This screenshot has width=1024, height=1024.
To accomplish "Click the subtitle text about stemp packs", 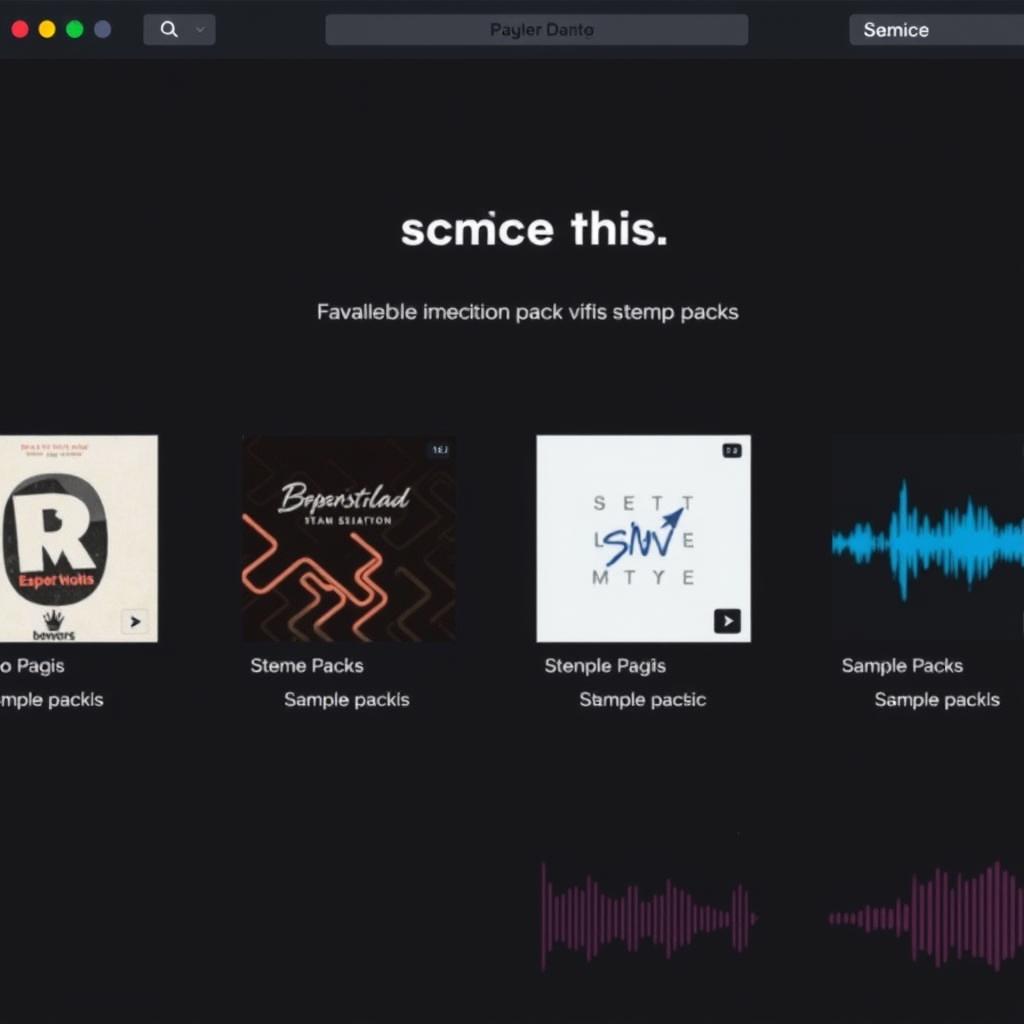I will click(527, 311).
